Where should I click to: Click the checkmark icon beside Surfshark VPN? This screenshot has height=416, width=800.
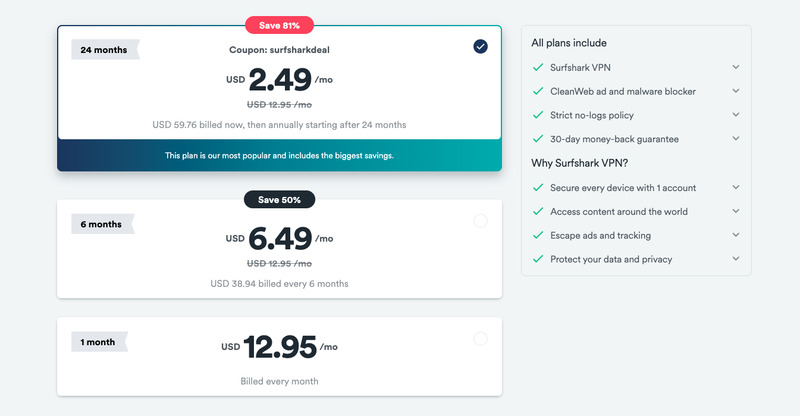pos(538,67)
